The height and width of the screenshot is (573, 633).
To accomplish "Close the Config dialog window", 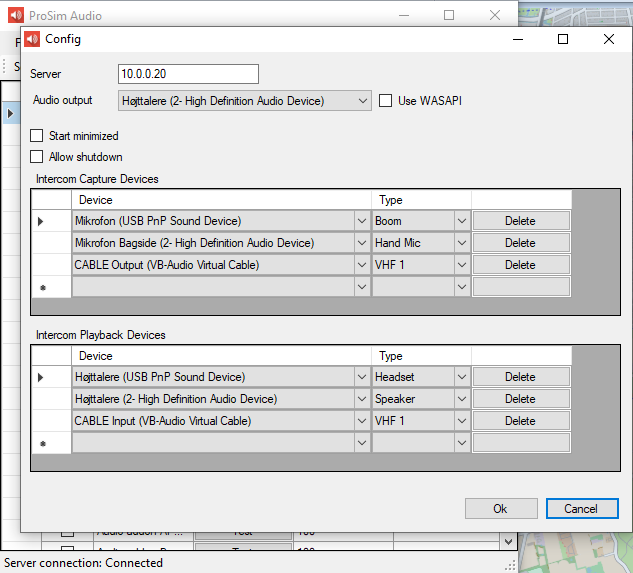I will tap(608, 39).
